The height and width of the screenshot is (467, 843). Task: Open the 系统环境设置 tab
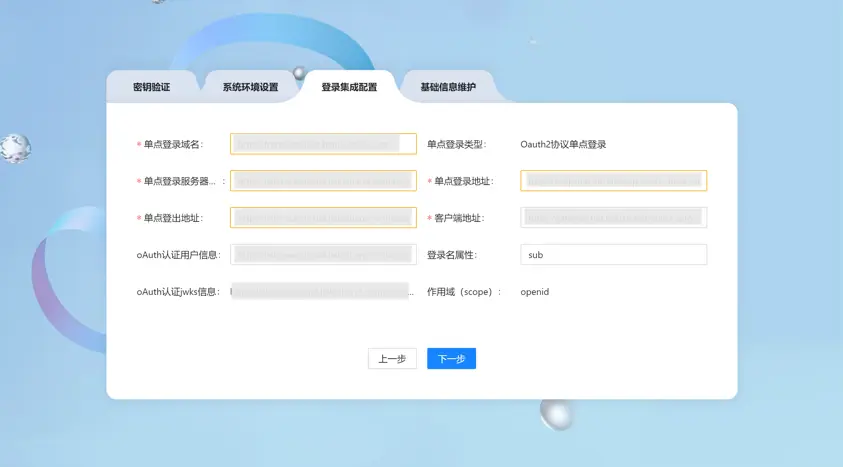(251, 87)
